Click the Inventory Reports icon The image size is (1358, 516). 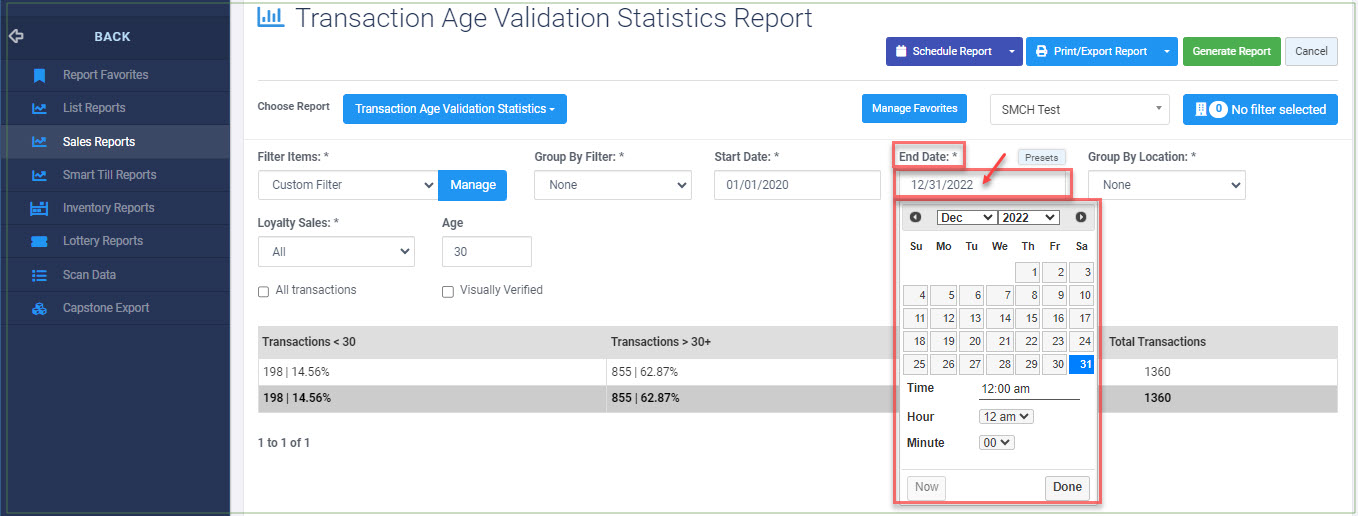click(39, 208)
